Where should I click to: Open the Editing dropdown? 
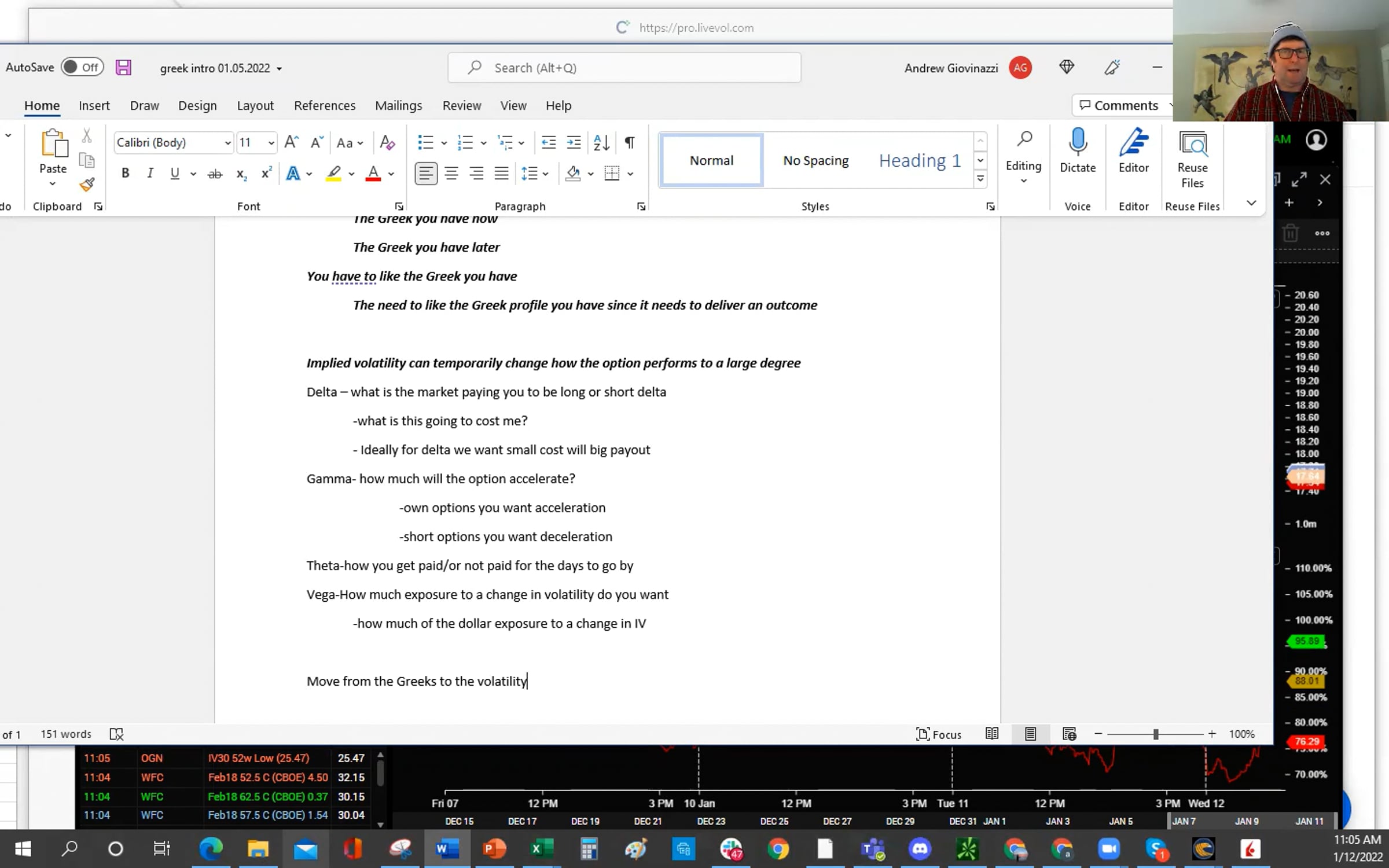click(x=1023, y=156)
